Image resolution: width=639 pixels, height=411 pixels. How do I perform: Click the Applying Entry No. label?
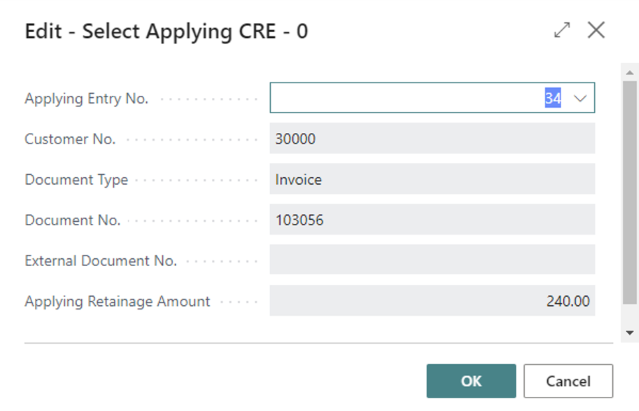click(x=86, y=99)
